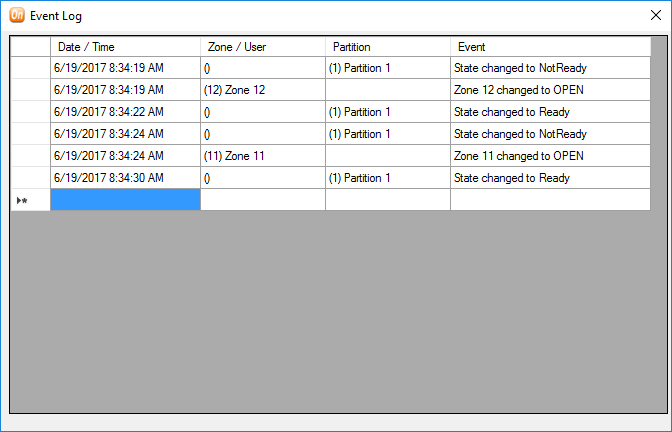The image size is (672, 432).
Task: Select the "()" user cell in the 8:34:30 row
Action: pyautogui.click(x=263, y=178)
